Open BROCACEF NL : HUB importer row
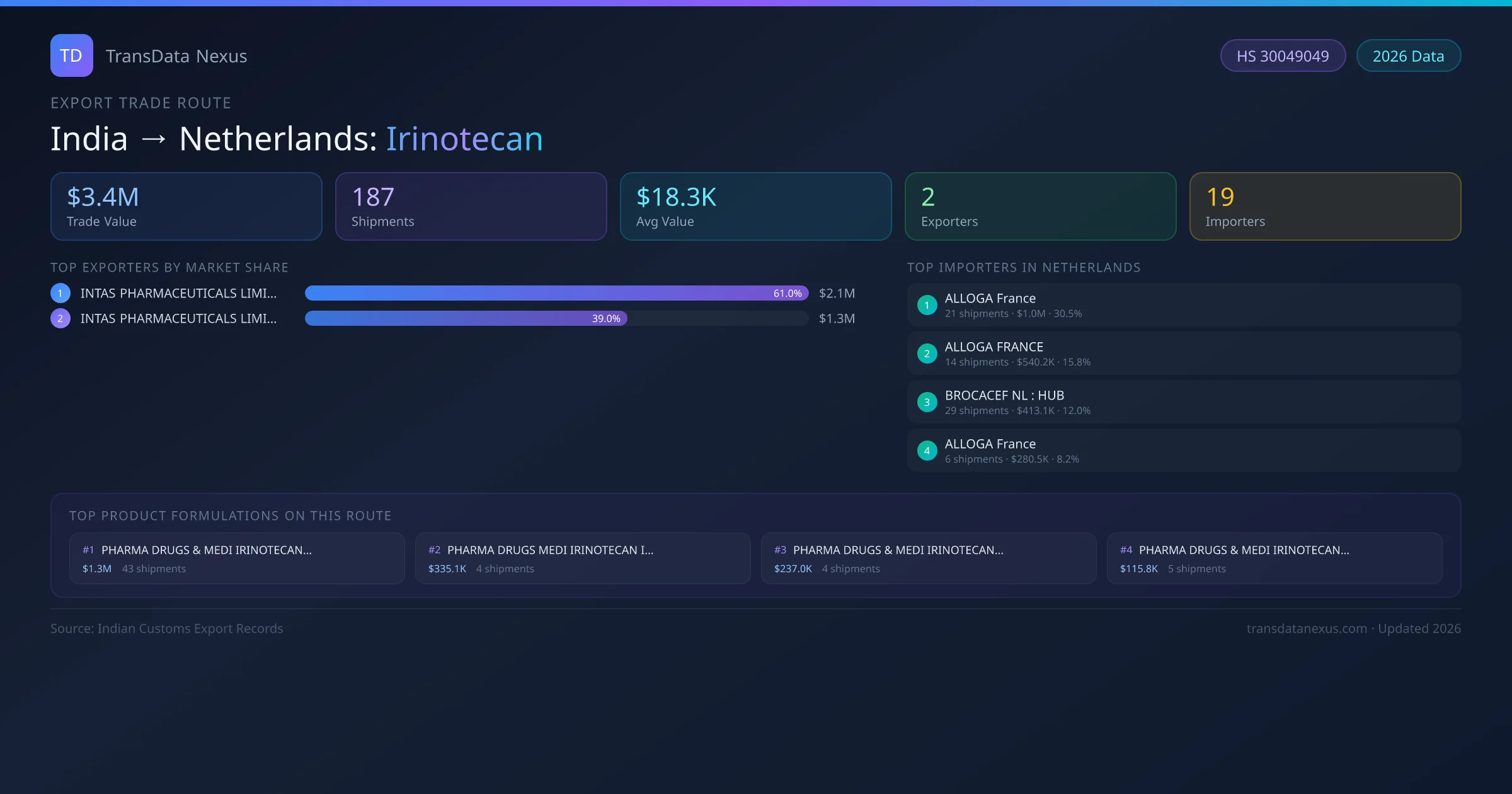1512x794 pixels. [1183, 402]
